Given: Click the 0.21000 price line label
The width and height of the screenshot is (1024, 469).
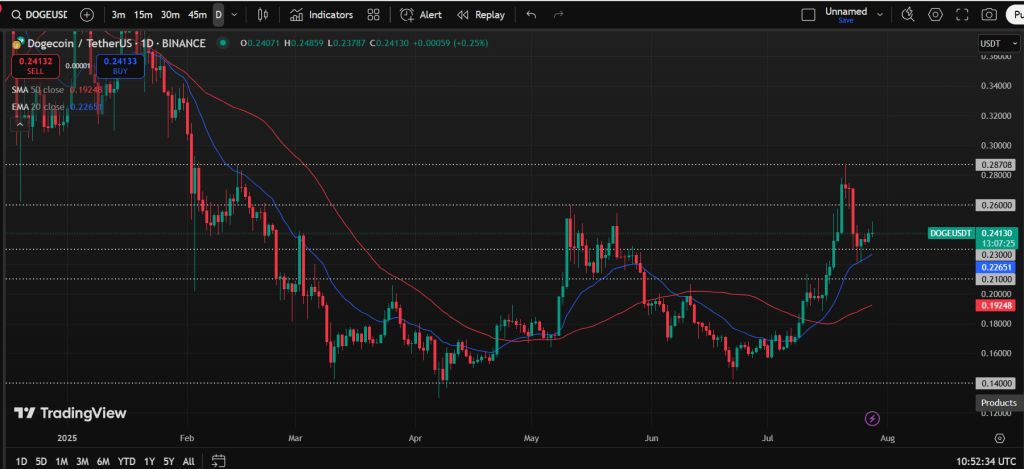Looking at the screenshot, I should point(995,279).
